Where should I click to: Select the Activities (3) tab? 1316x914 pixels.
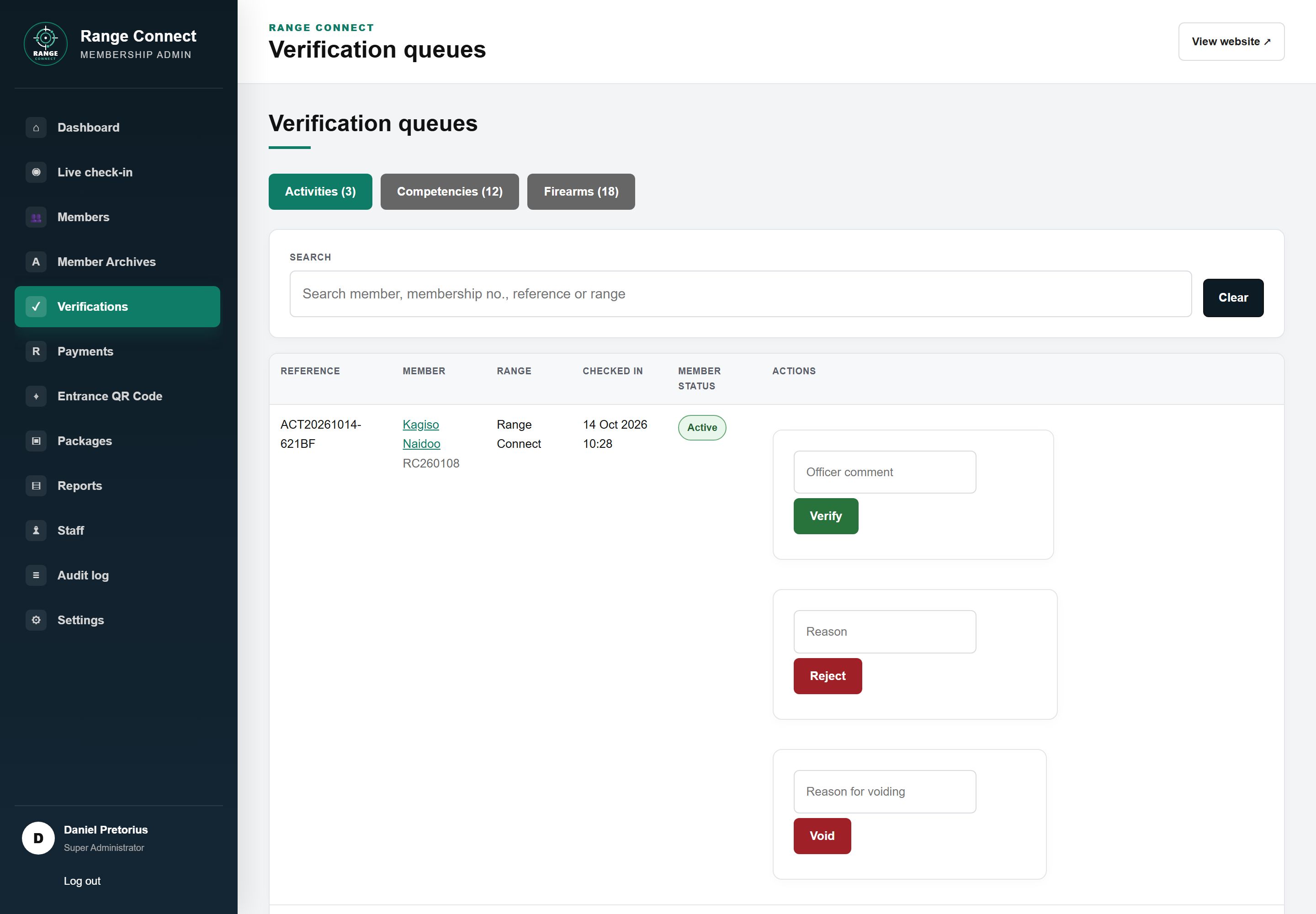click(x=320, y=191)
